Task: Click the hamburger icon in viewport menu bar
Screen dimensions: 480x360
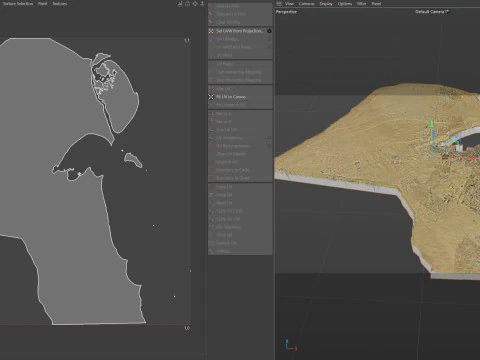Action: pos(279,4)
